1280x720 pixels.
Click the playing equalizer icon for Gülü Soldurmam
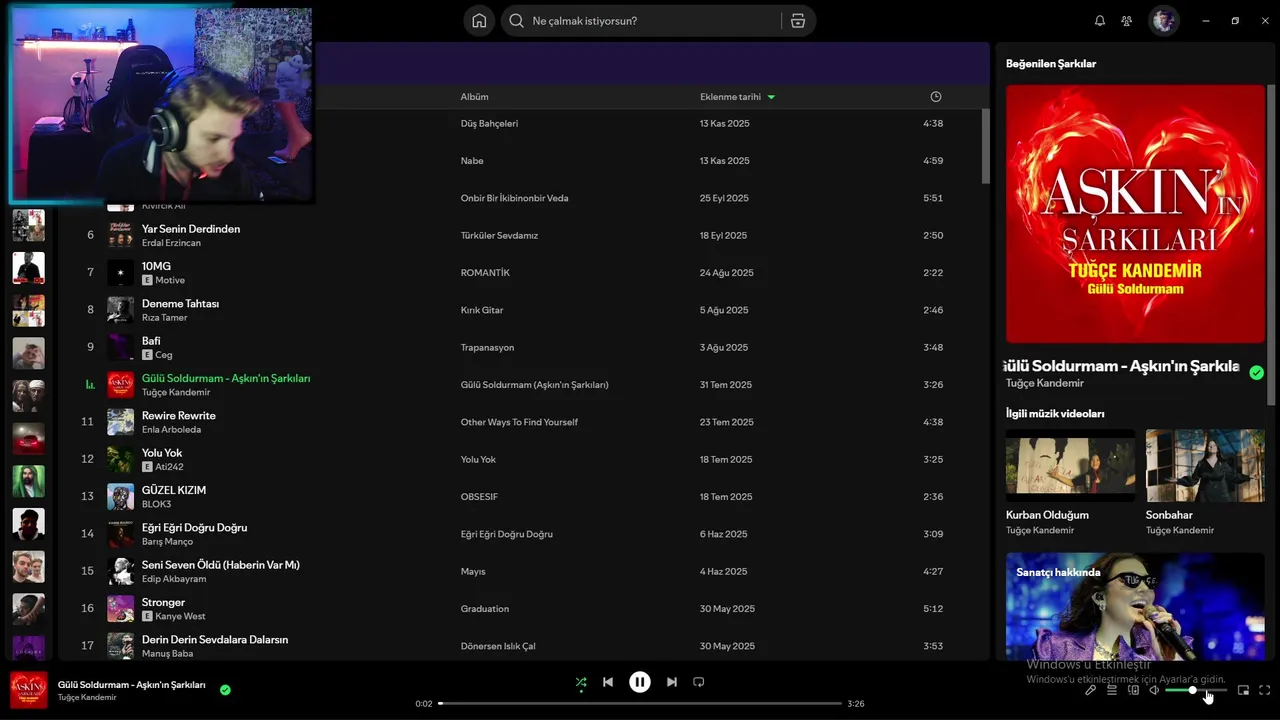[x=90, y=385]
